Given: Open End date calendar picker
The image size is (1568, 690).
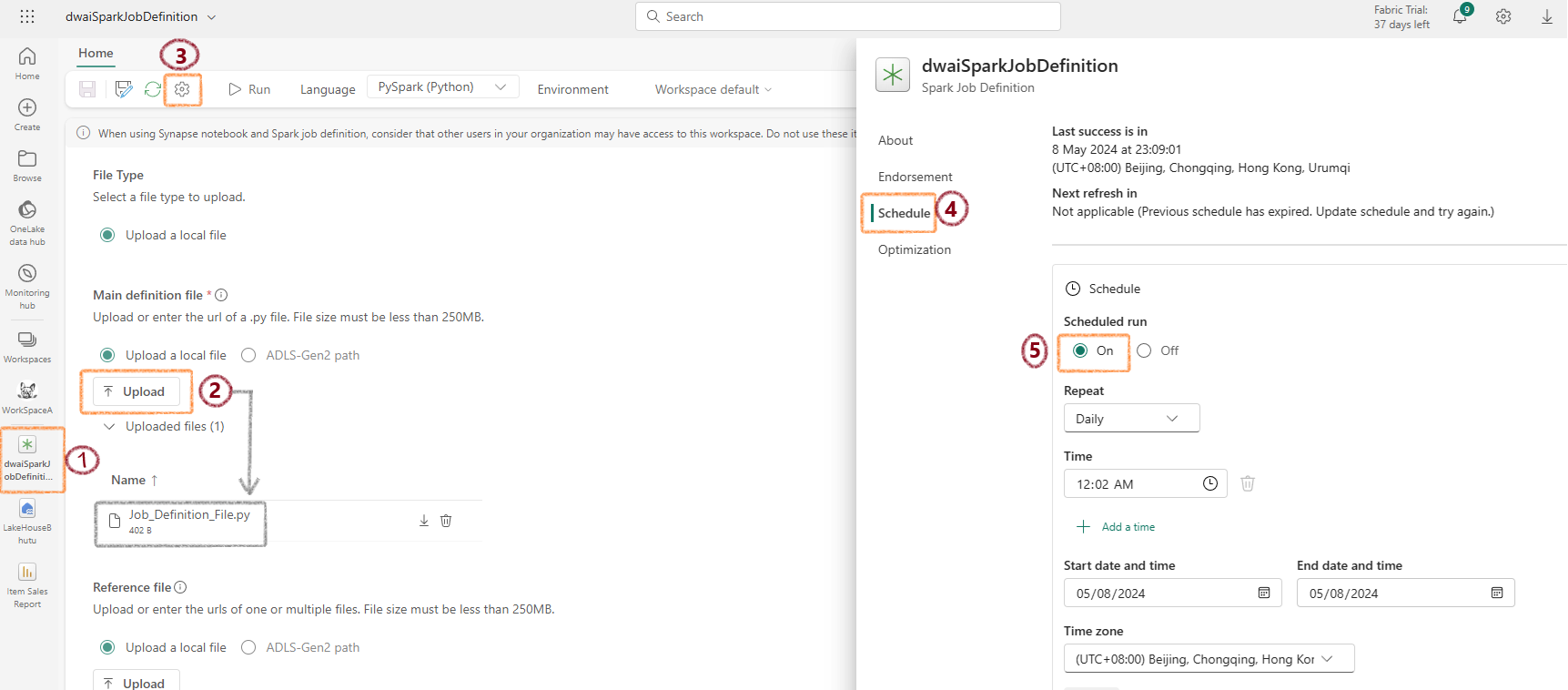Looking at the screenshot, I should point(1497,593).
